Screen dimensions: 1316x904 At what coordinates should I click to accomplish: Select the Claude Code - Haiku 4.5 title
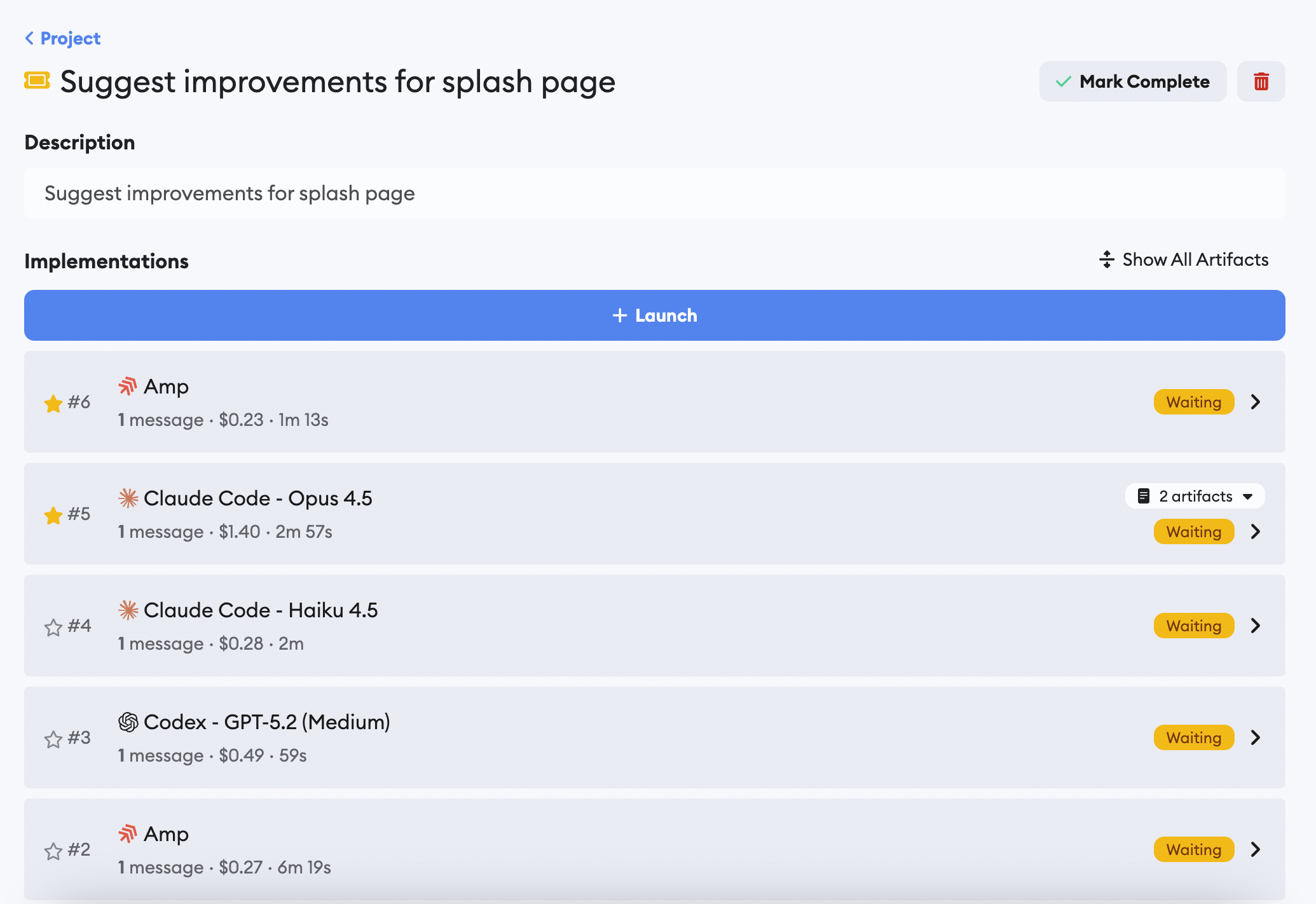pos(261,610)
